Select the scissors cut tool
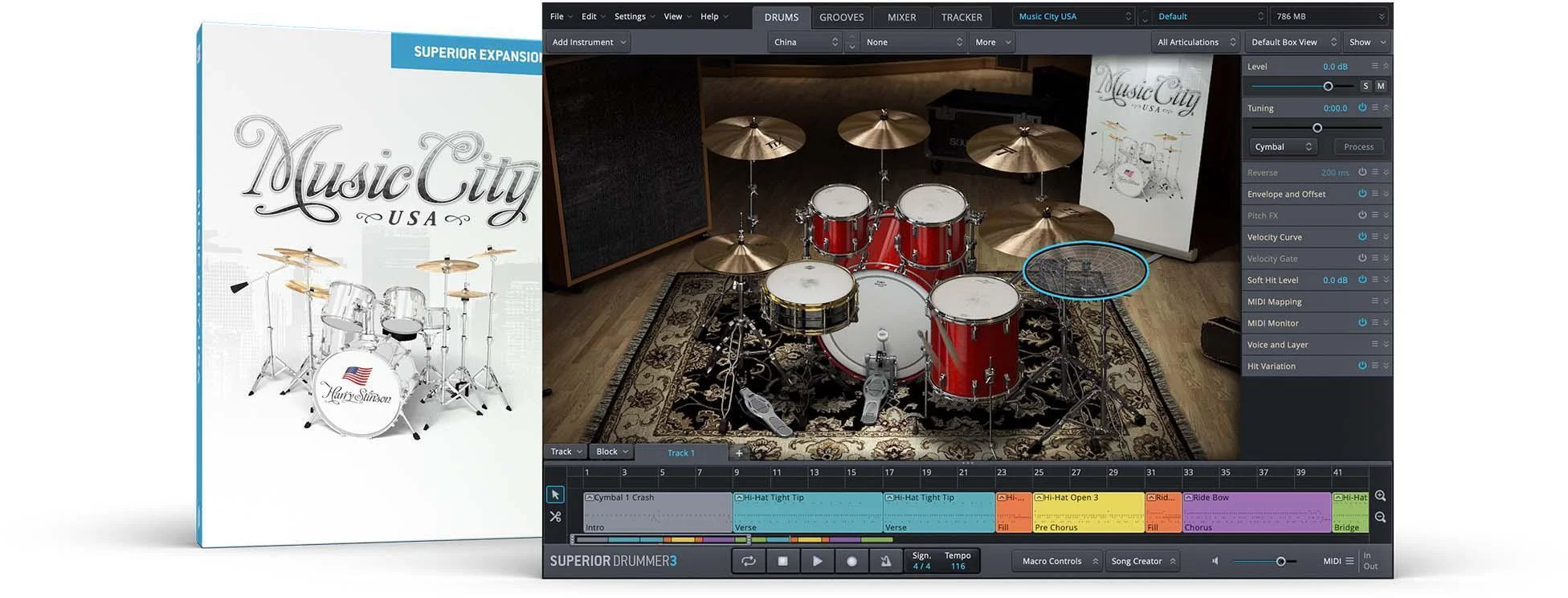 click(x=555, y=517)
